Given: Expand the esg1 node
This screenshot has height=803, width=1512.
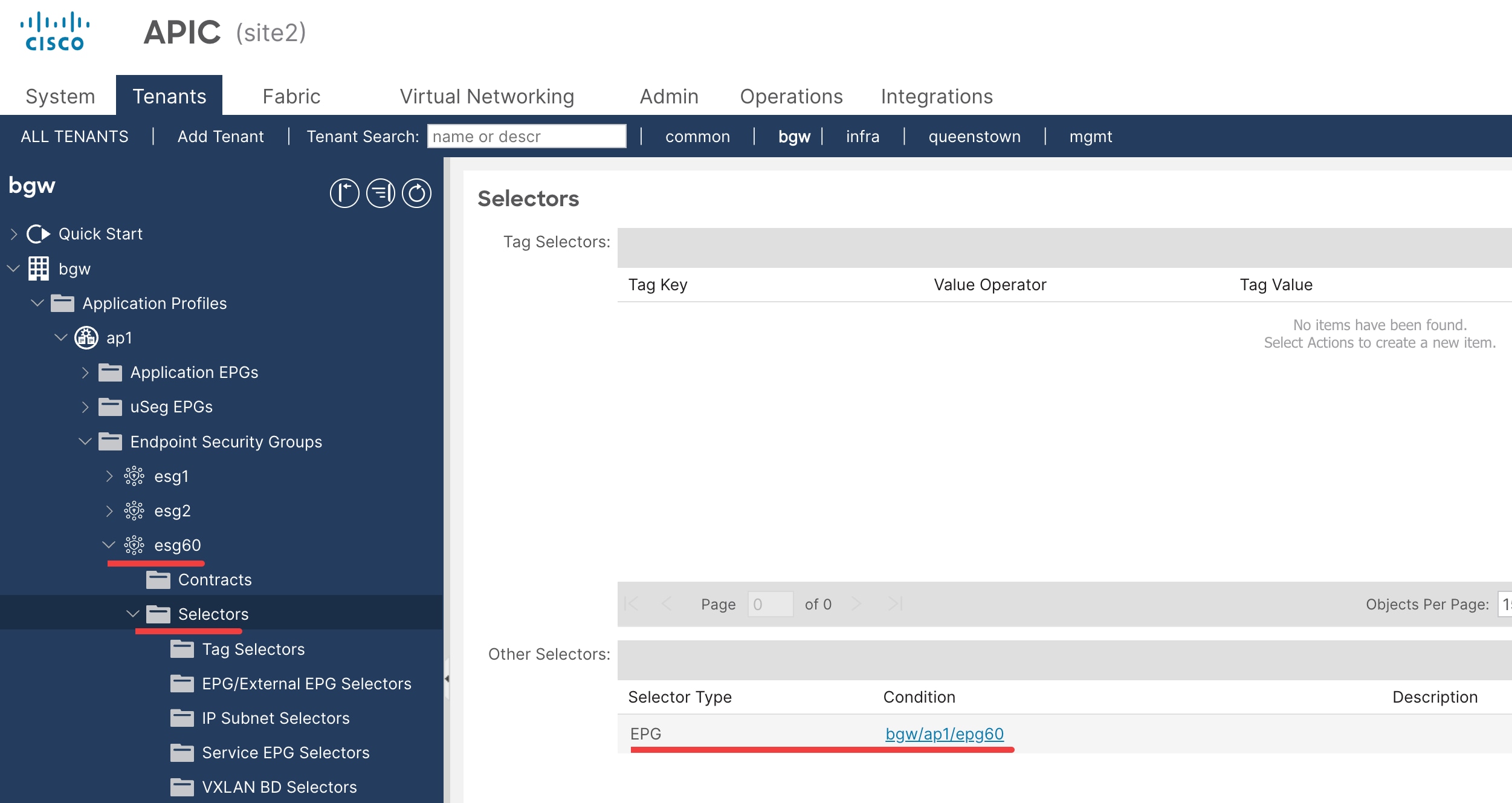Looking at the screenshot, I should click(x=109, y=476).
